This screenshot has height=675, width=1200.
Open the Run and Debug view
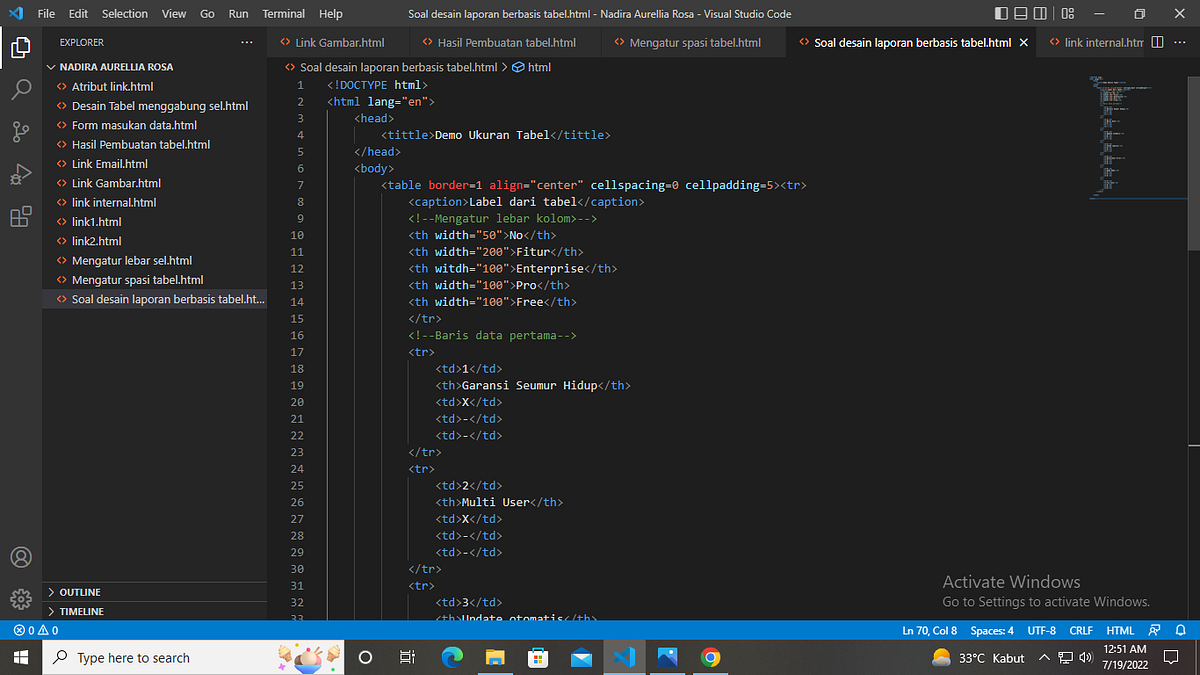tap(21, 173)
